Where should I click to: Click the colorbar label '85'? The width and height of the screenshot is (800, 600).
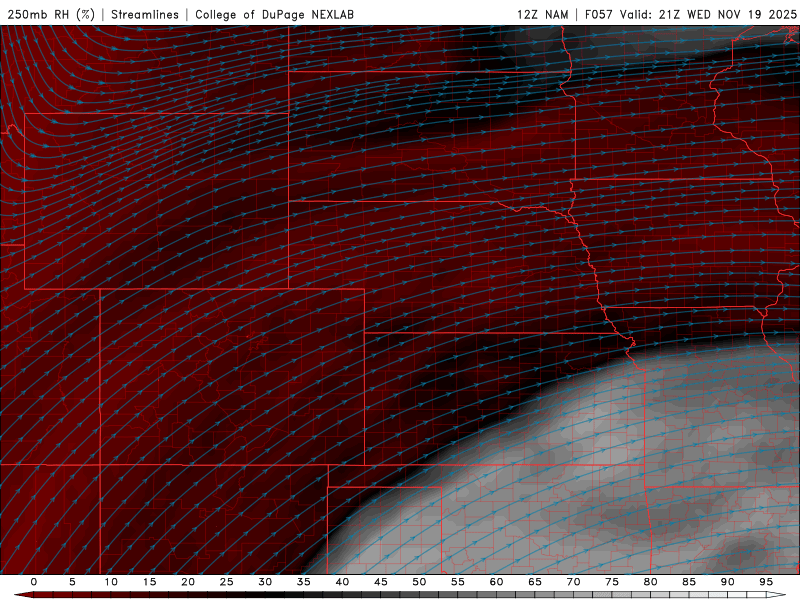[x=689, y=582]
